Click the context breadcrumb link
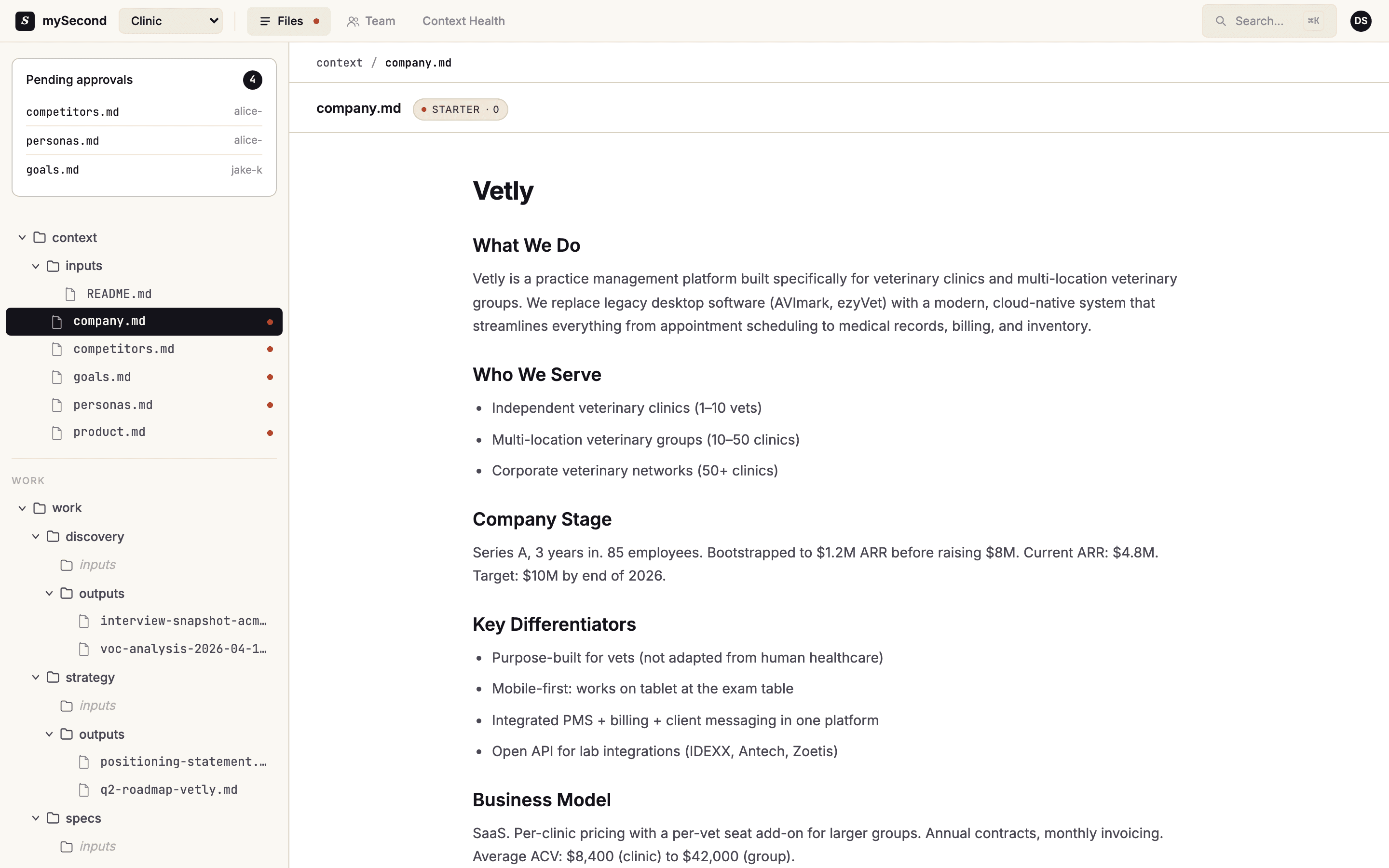The height and width of the screenshot is (868, 1389). 339,63
